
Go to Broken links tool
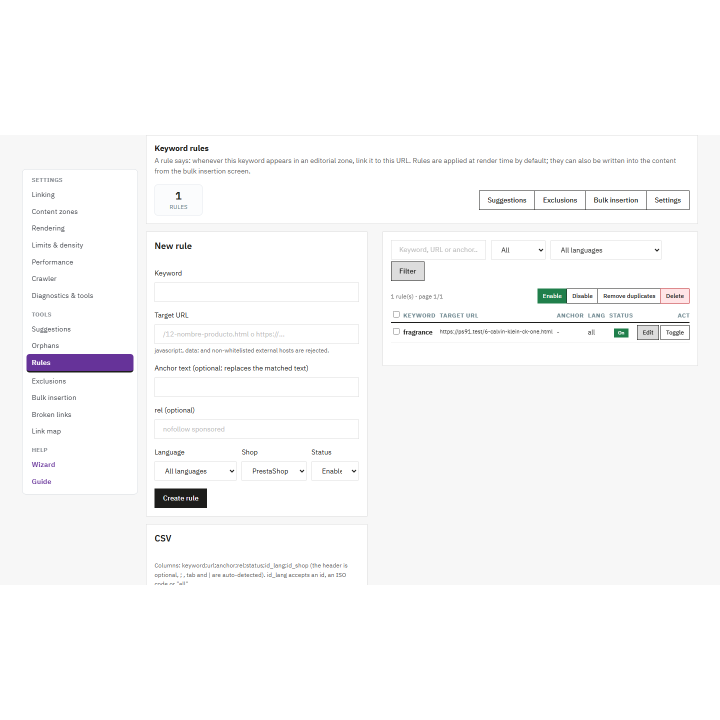51,415
